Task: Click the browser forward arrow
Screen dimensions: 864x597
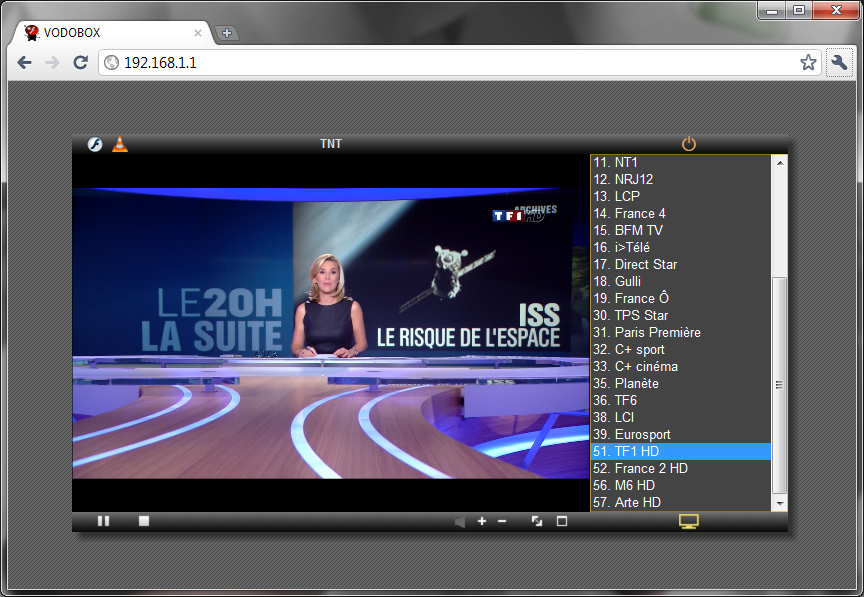Action: pyautogui.click(x=52, y=63)
